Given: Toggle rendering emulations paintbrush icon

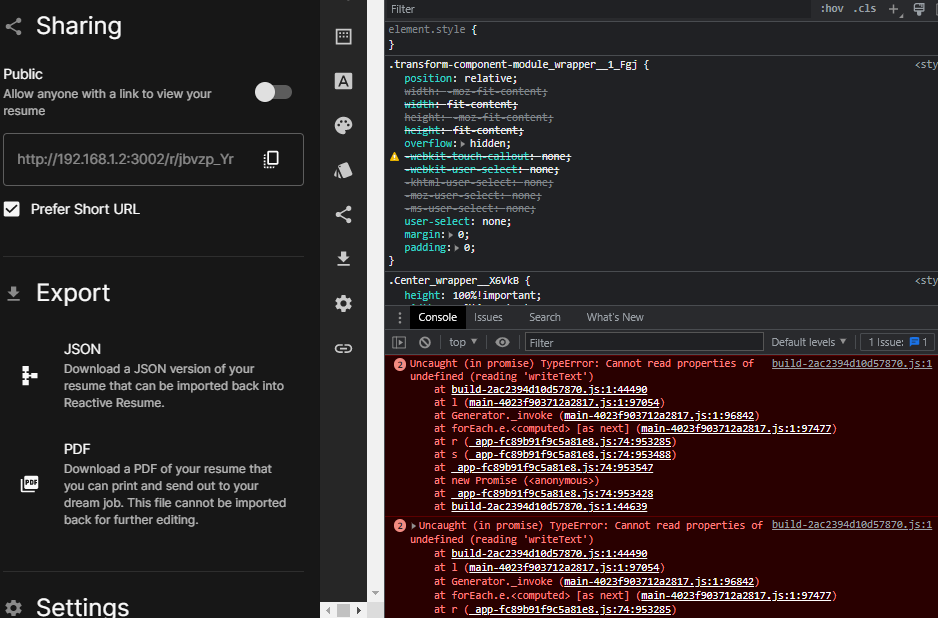Looking at the screenshot, I should point(919,8).
